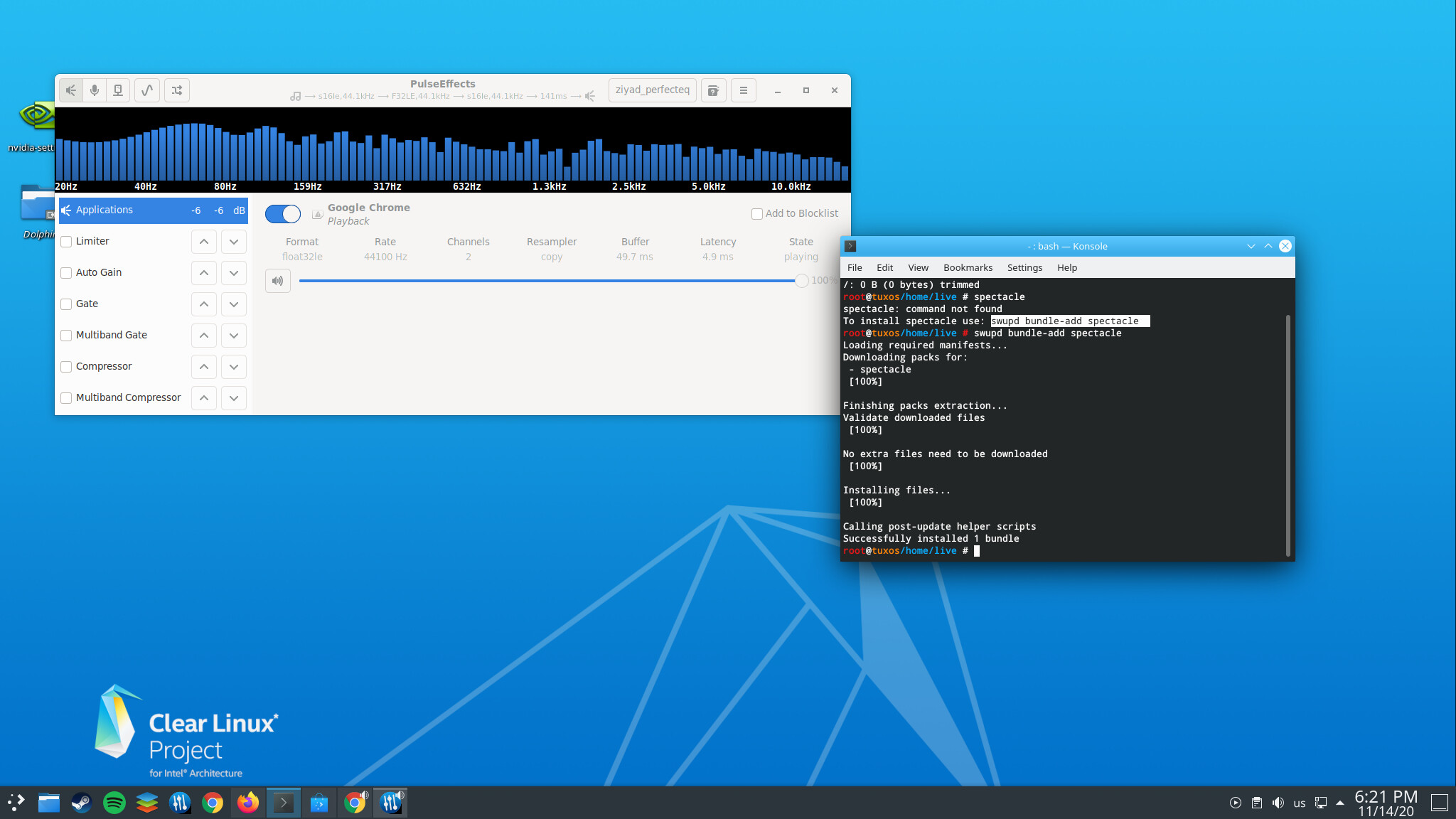Open Steam from the taskbar
The width and height of the screenshot is (1456, 819).
pyautogui.click(x=81, y=803)
